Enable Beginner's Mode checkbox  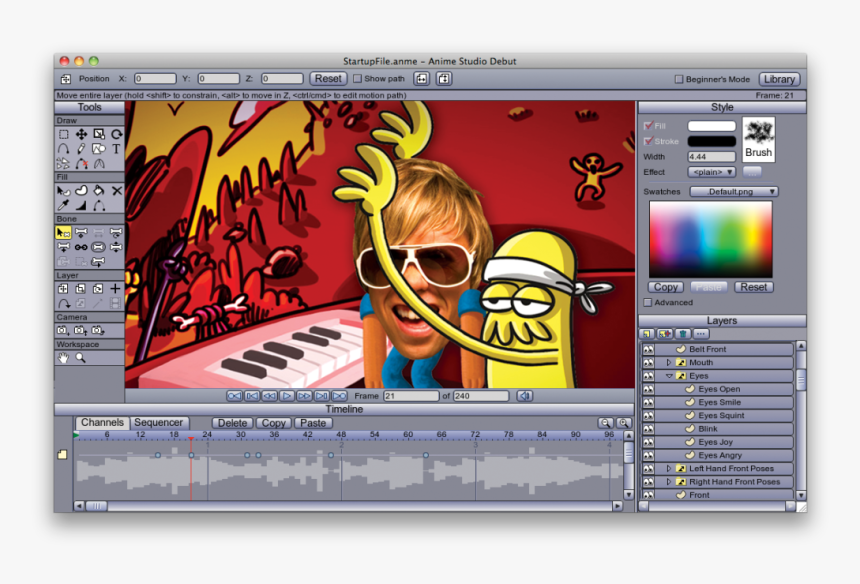point(678,80)
